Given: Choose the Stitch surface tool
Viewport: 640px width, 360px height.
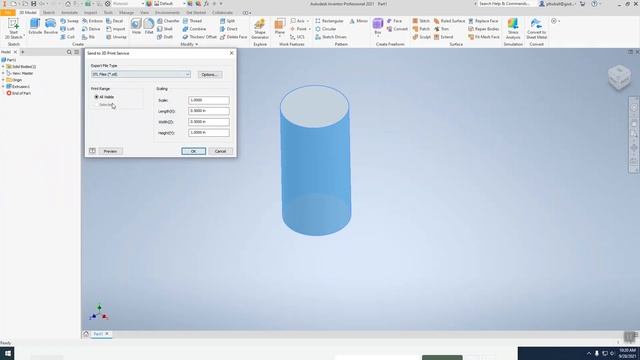Looking at the screenshot, I should coord(421,21).
